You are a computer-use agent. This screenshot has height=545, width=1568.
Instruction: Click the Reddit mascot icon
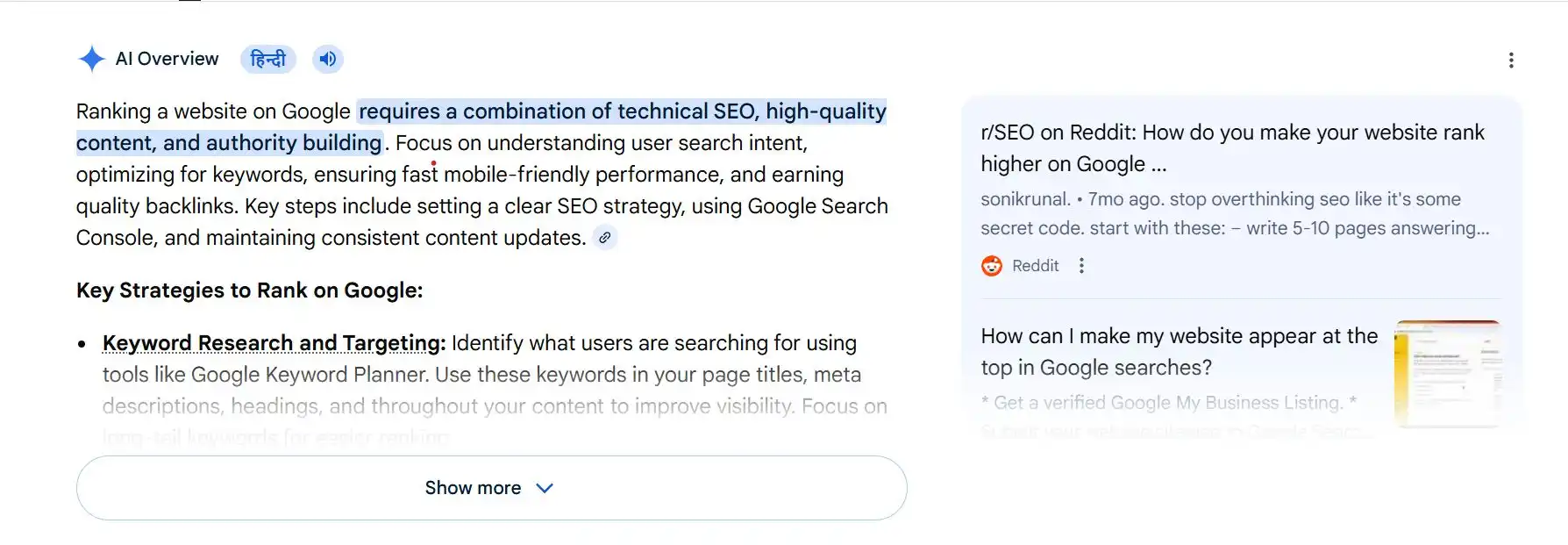coord(990,265)
